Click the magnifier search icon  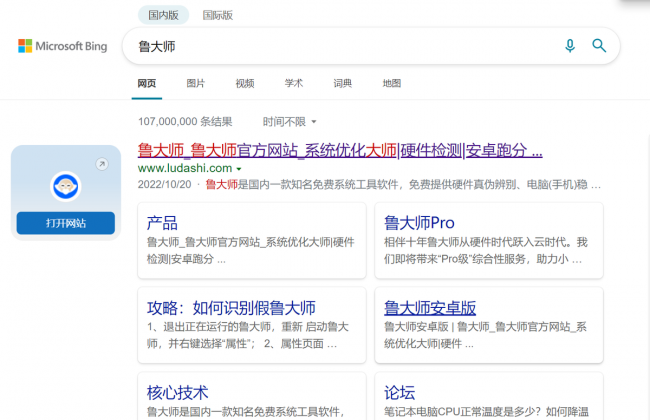(x=599, y=46)
